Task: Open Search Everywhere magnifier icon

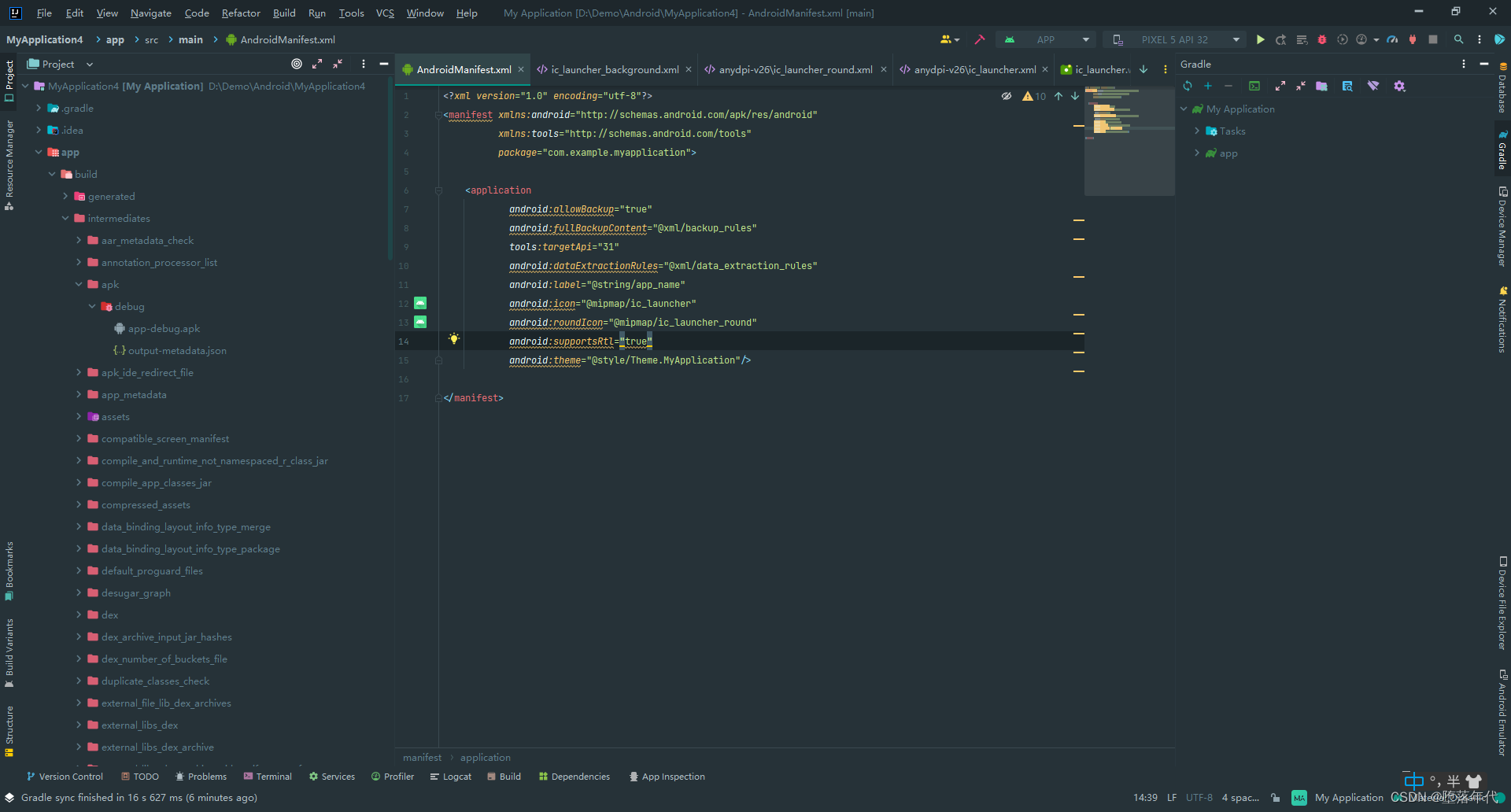Action: click(x=1458, y=39)
